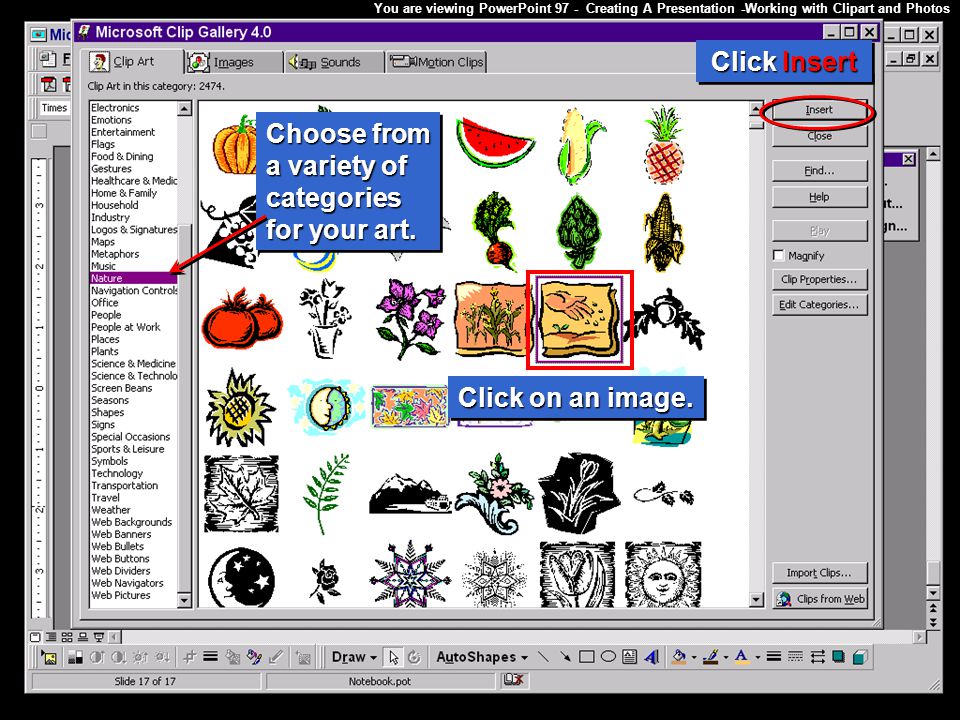The height and width of the screenshot is (720, 960).
Task: Switch to the Images tab
Action: point(233,62)
